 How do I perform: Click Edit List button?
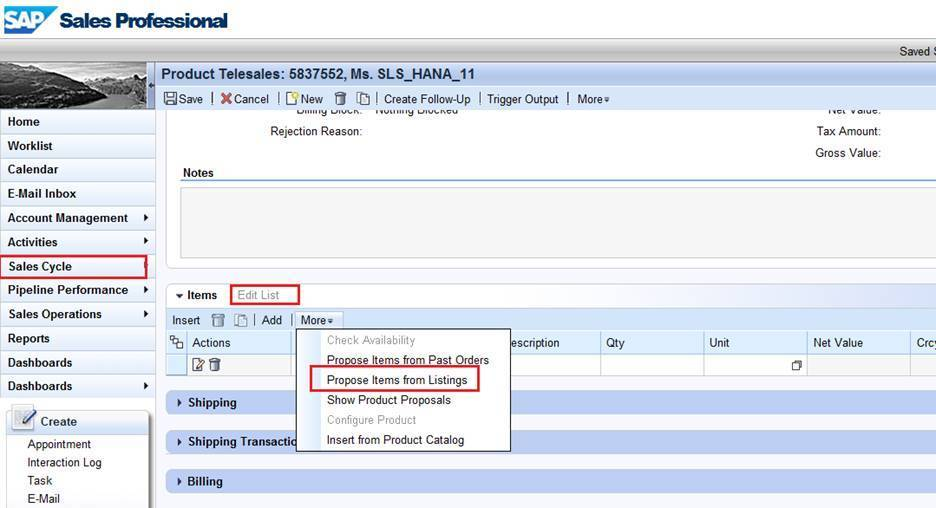click(x=258, y=295)
